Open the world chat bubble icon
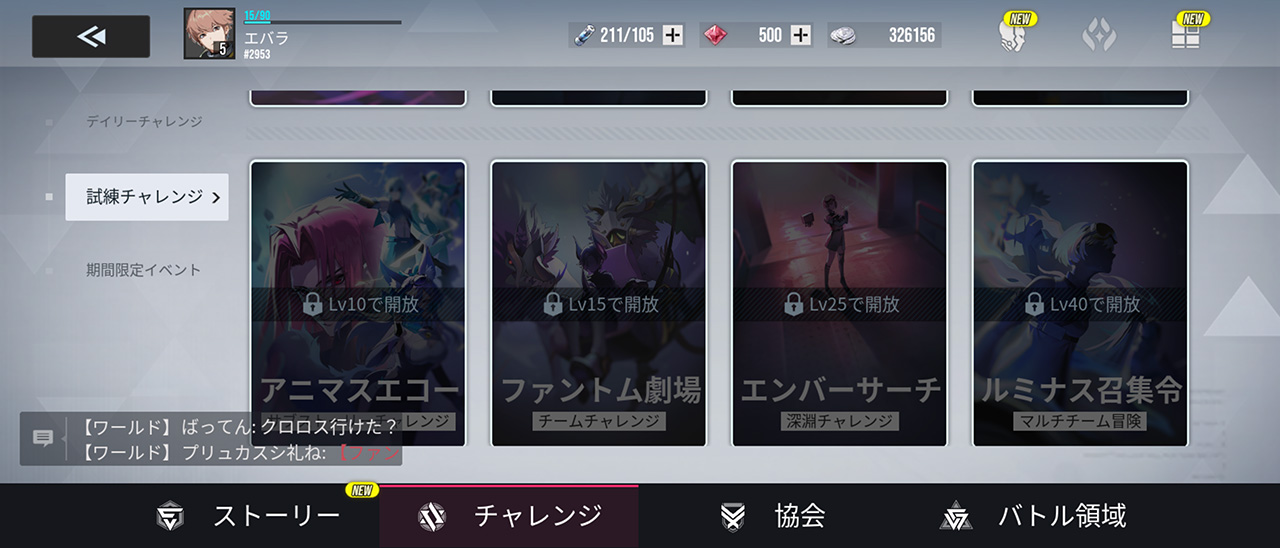This screenshot has width=1280, height=548. [43, 438]
